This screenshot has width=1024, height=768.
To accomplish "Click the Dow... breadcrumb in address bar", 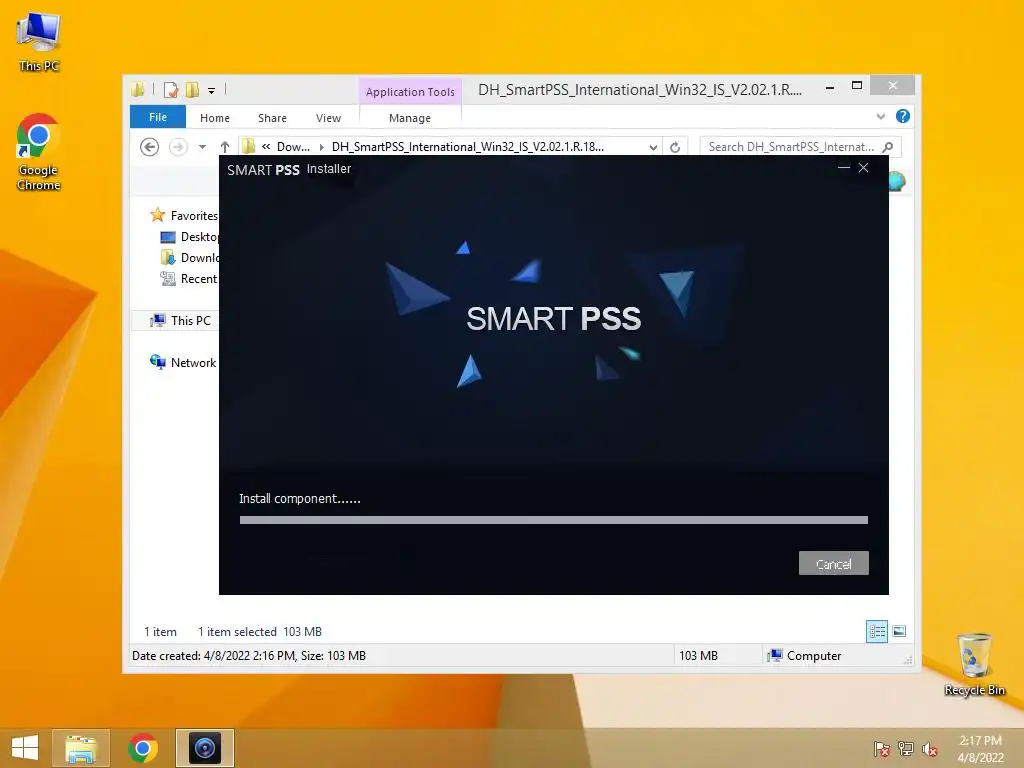I will (x=293, y=147).
